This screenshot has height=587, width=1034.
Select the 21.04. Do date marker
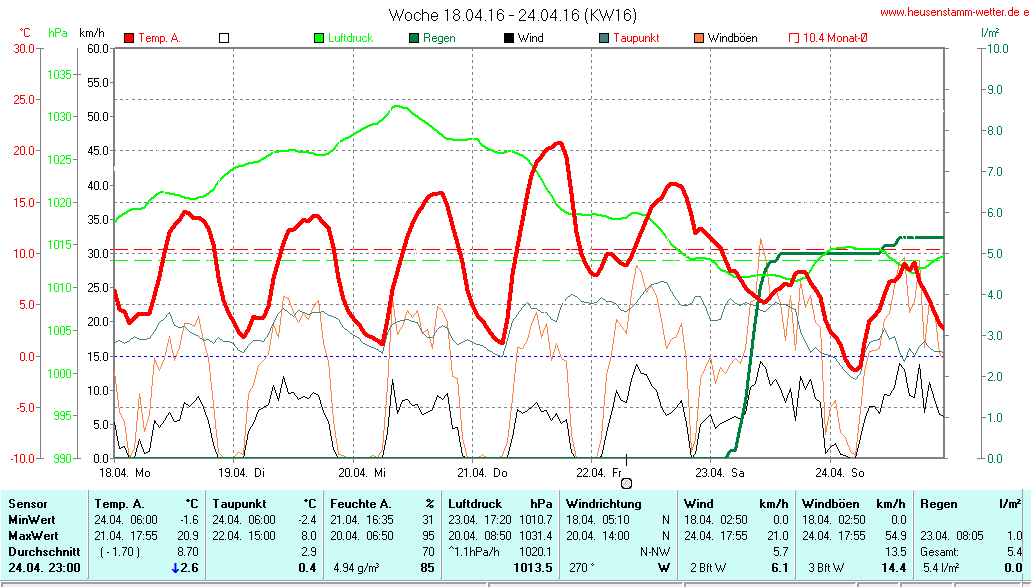tap(482, 472)
